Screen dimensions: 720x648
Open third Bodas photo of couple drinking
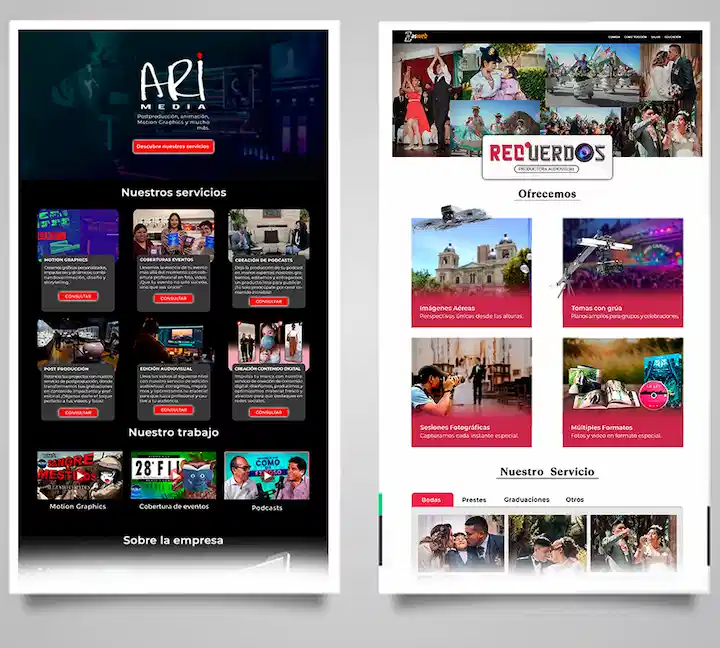coord(634,543)
